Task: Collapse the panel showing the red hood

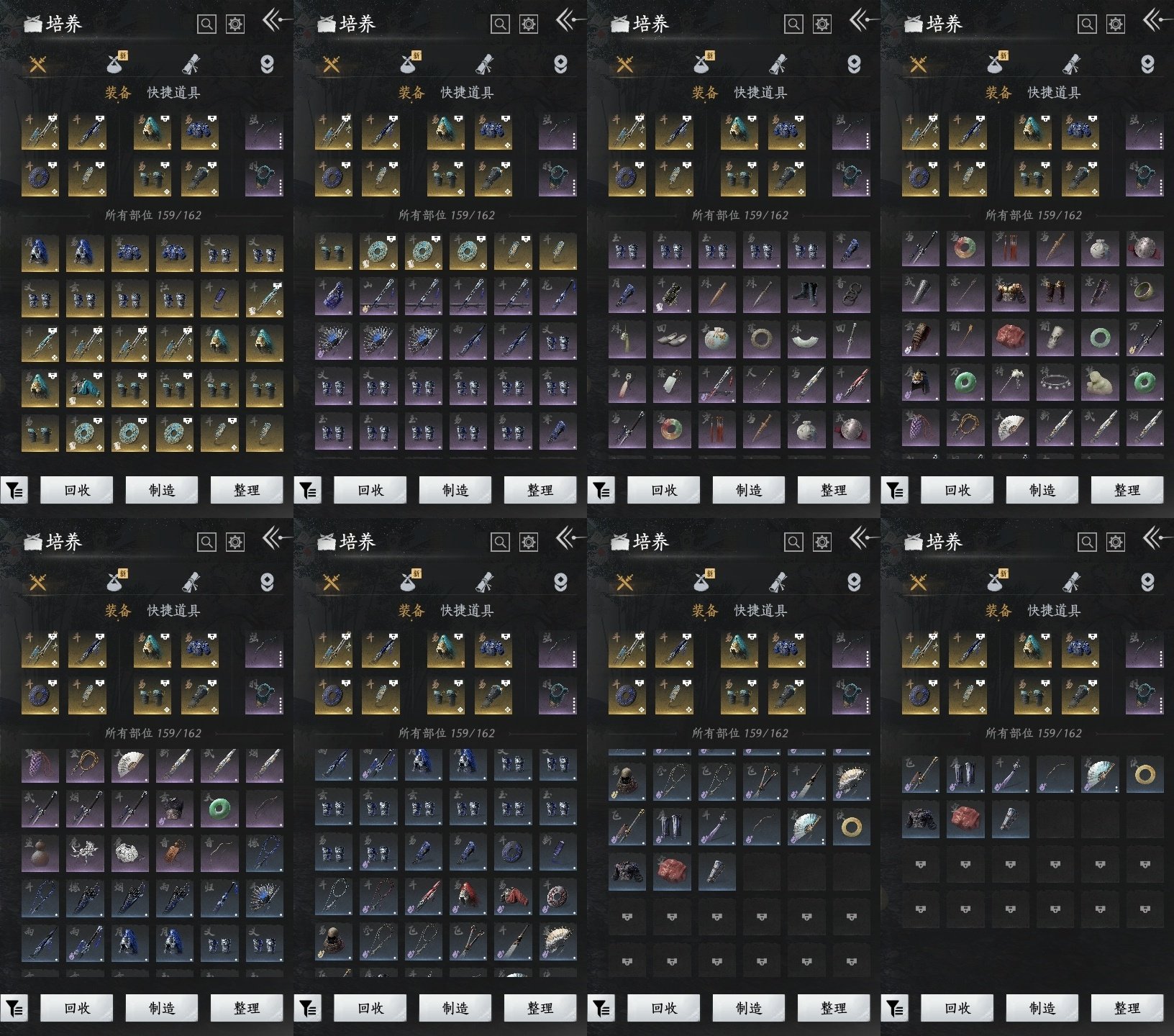Action: 569,537
